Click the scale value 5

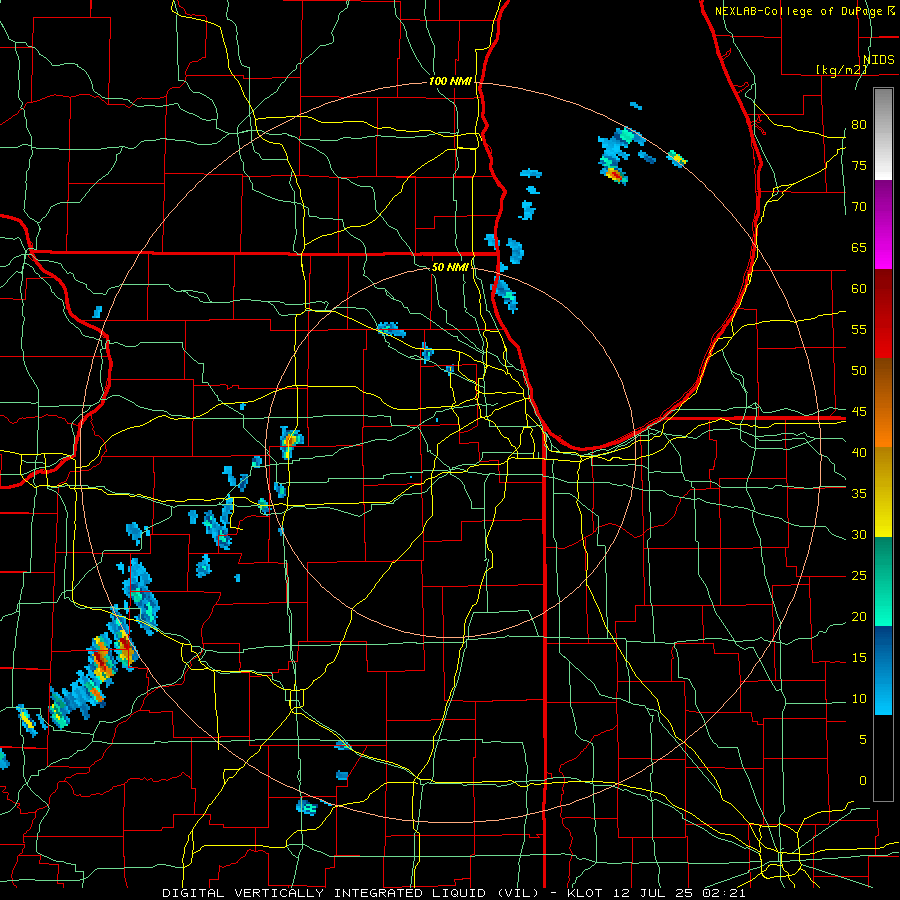(x=863, y=739)
